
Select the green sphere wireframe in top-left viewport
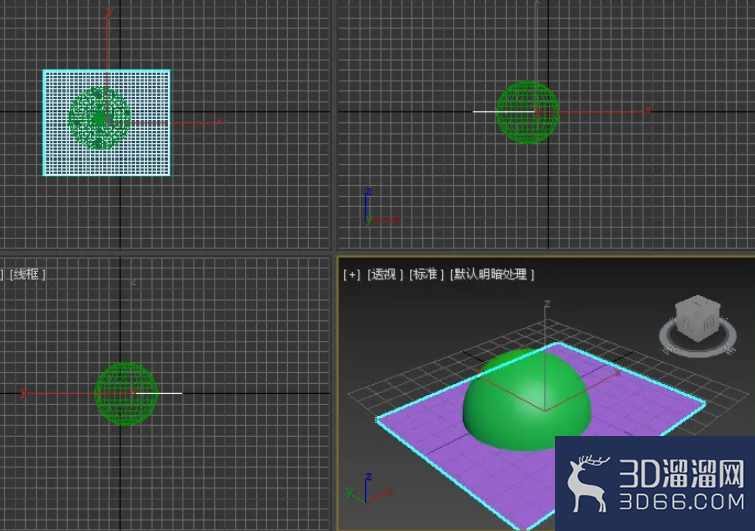click(99, 118)
